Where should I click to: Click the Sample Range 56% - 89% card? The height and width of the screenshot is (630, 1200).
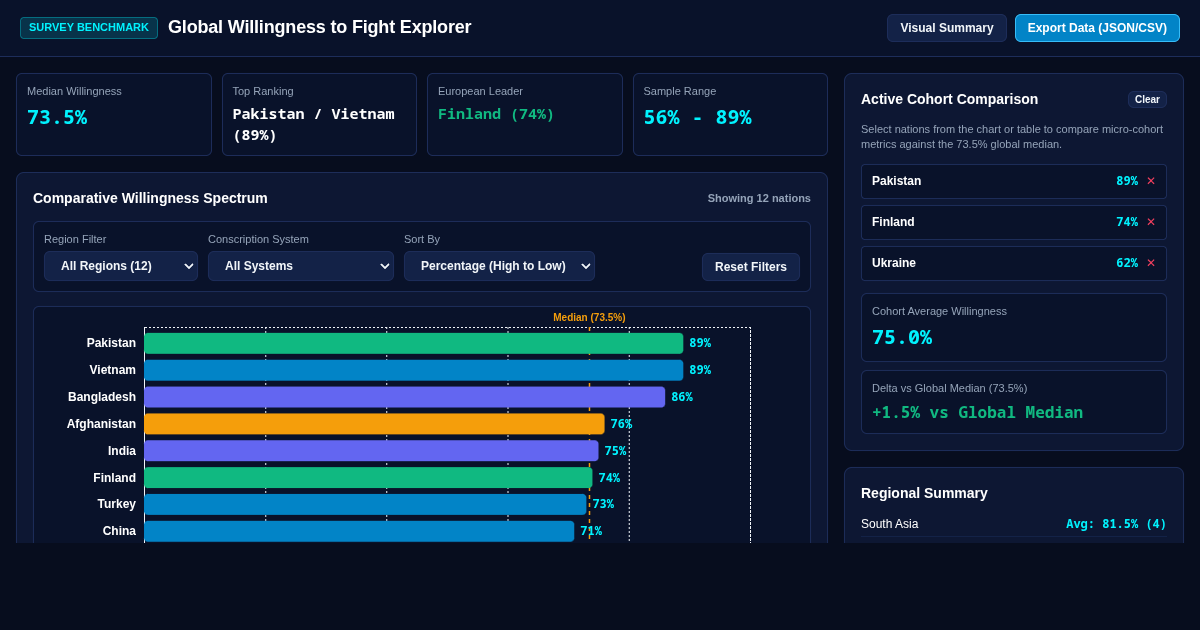pos(730,114)
